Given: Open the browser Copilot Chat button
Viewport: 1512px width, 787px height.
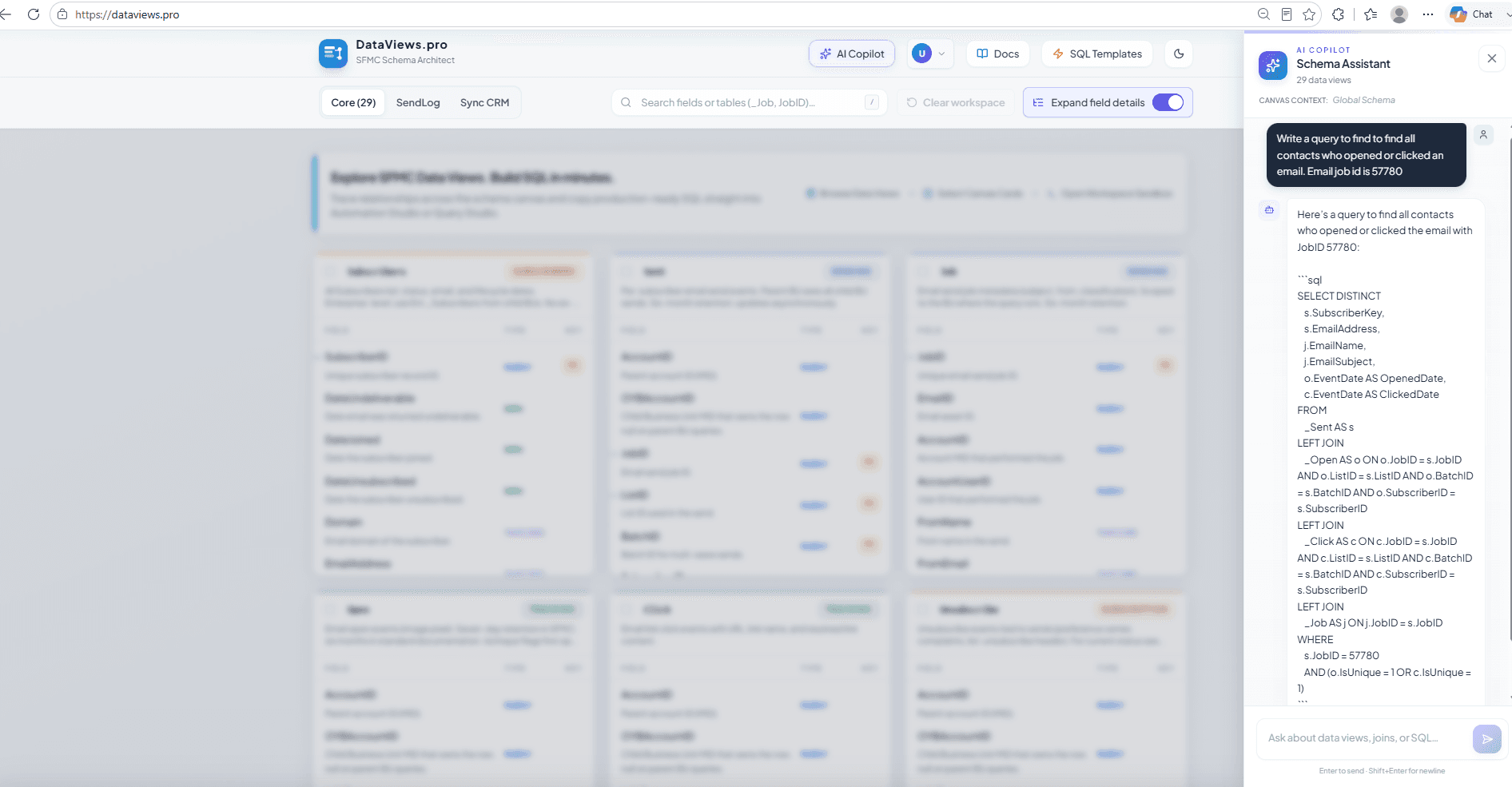Looking at the screenshot, I should pyautogui.click(x=1472, y=14).
